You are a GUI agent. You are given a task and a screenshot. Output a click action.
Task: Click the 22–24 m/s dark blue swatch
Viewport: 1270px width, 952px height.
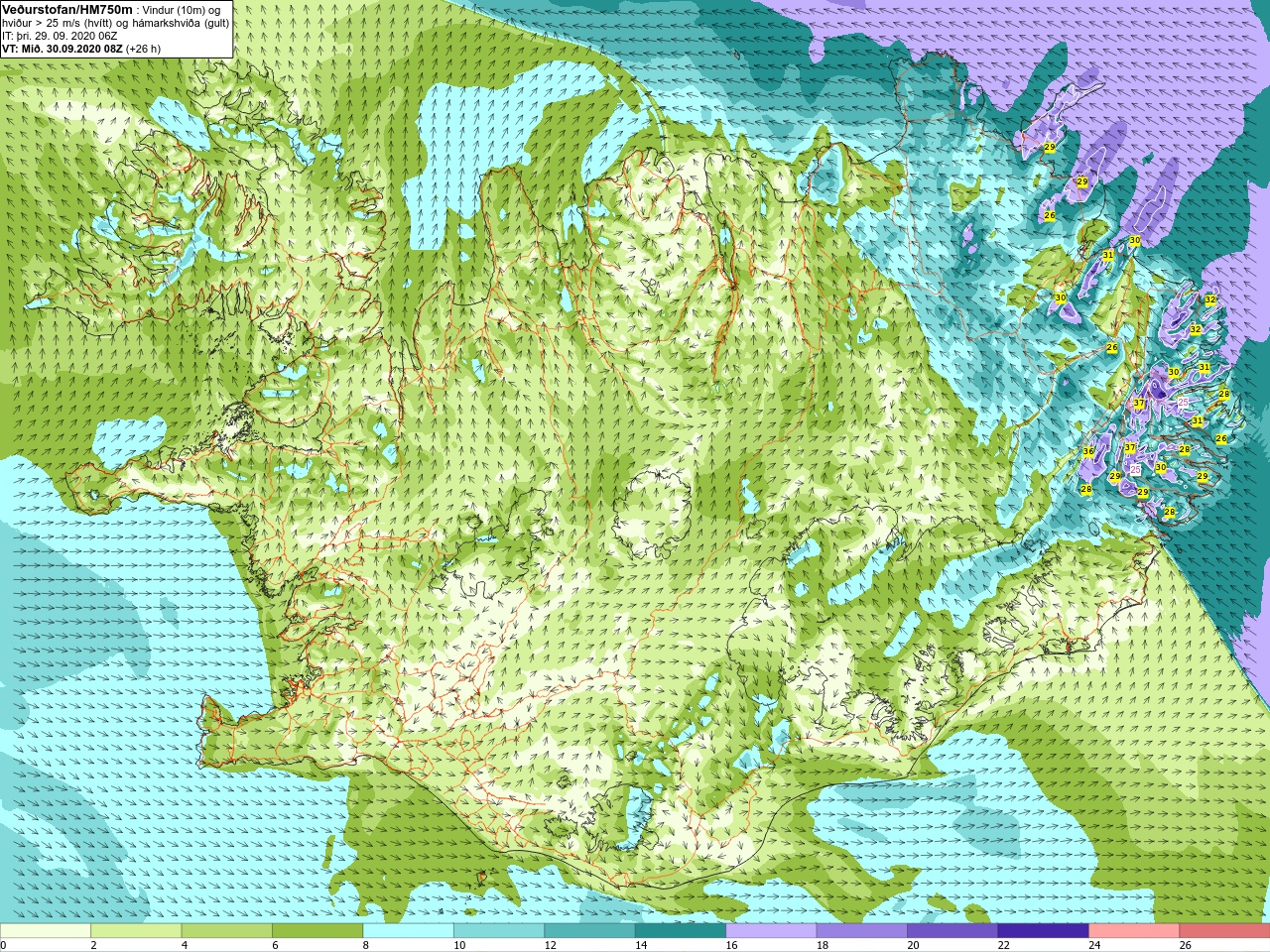[1044, 931]
